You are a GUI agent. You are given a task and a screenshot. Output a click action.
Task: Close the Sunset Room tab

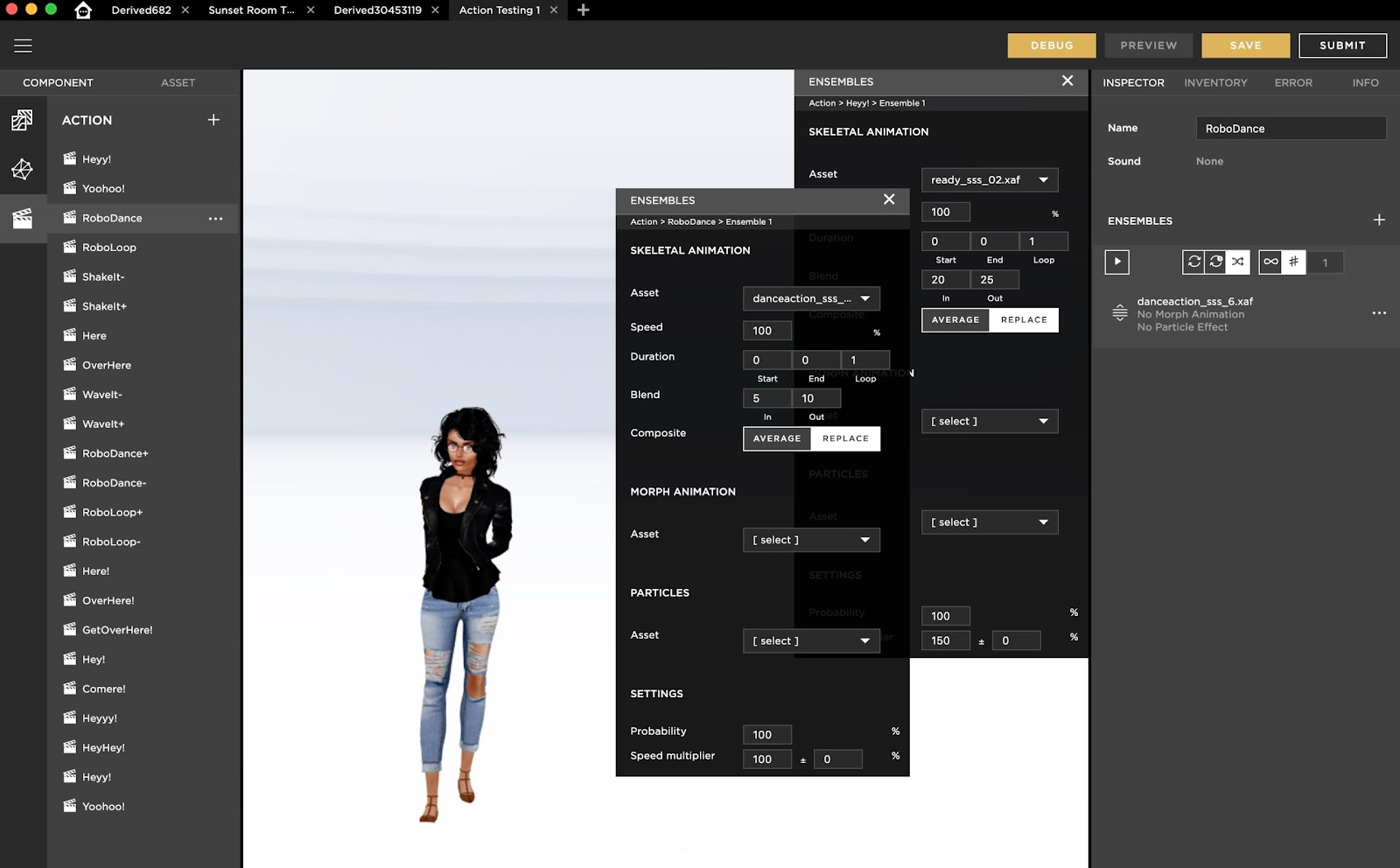pyautogui.click(x=311, y=10)
